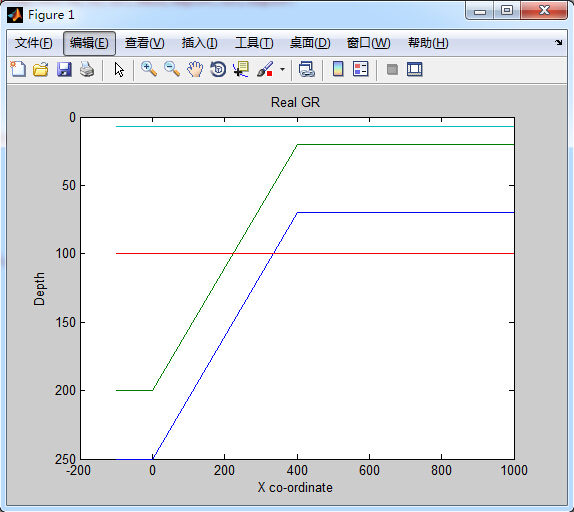Image resolution: width=574 pixels, height=512 pixels.
Task: Click the Link Plot icon
Action: click(x=307, y=69)
